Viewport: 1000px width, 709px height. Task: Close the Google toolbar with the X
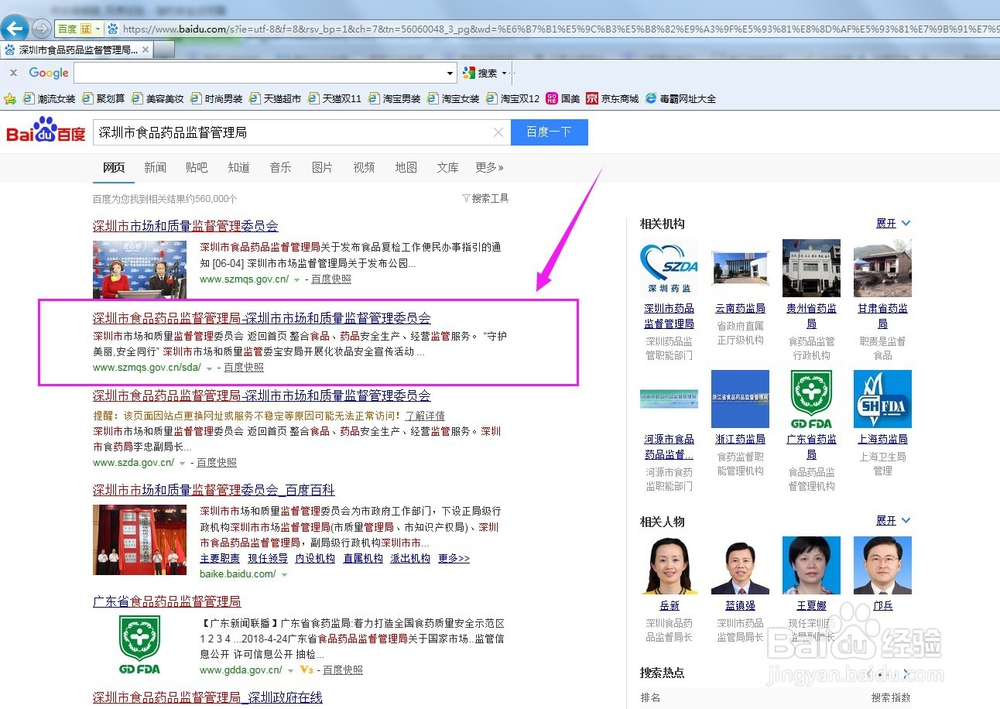13,73
